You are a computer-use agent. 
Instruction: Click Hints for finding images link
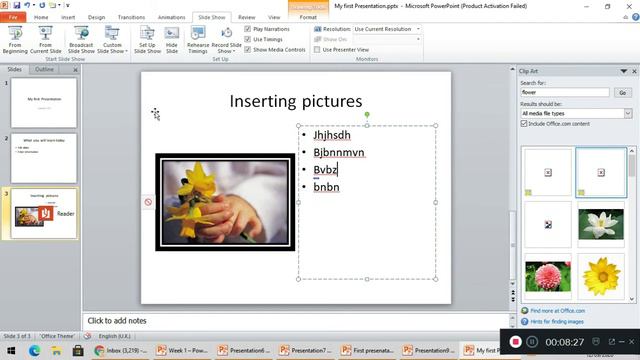coord(557,322)
